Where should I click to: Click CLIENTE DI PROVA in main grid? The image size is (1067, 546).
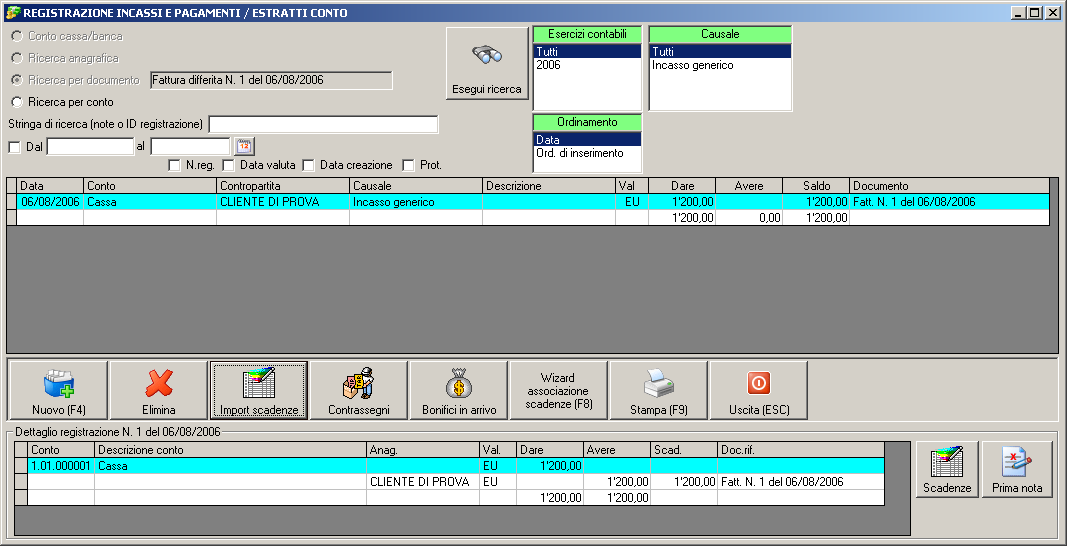click(x=283, y=202)
